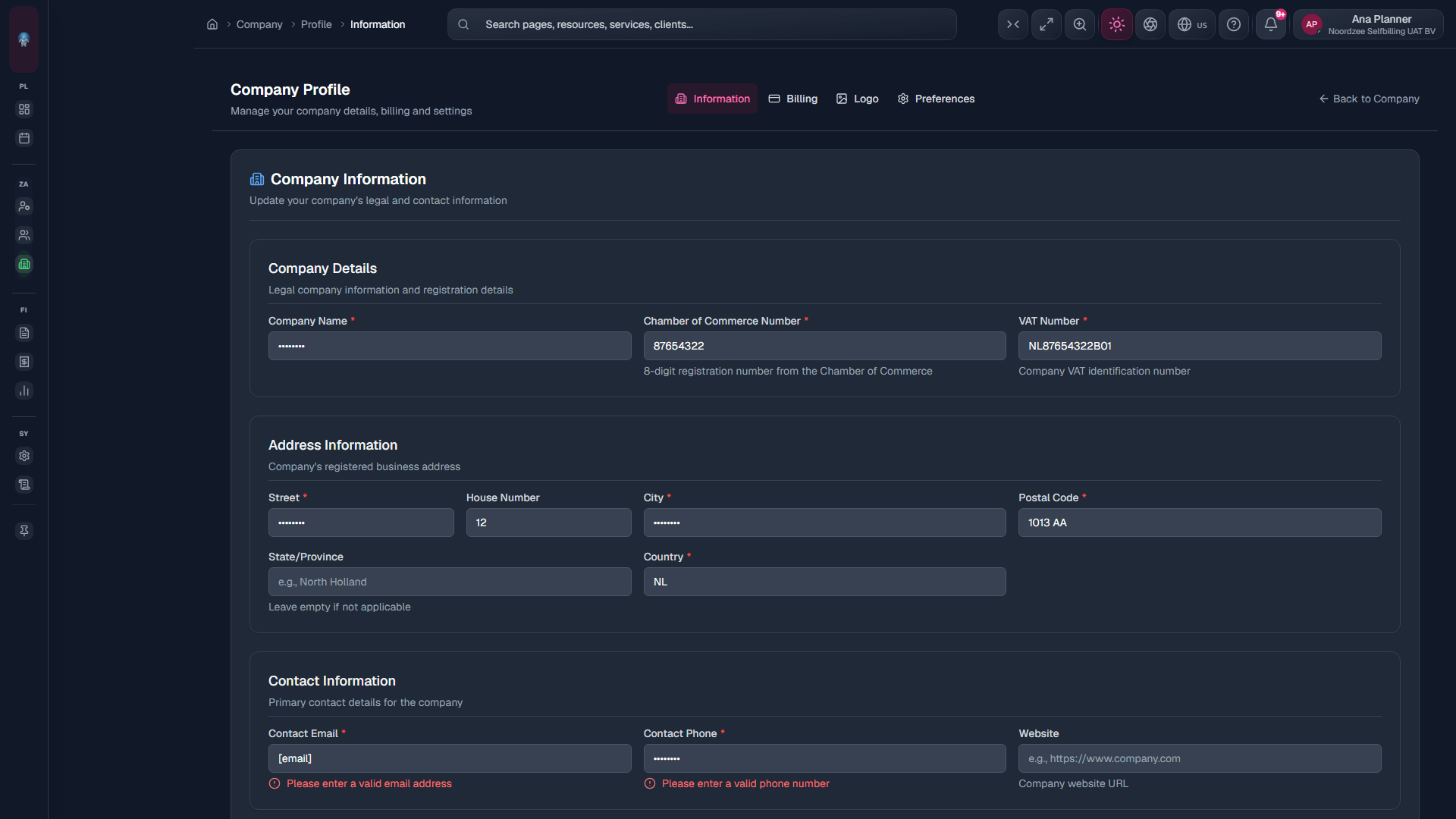Image resolution: width=1456 pixels, height=819 pixels.
Task: Click the VAT Number input field
Action: click(x=1200, y=346)
